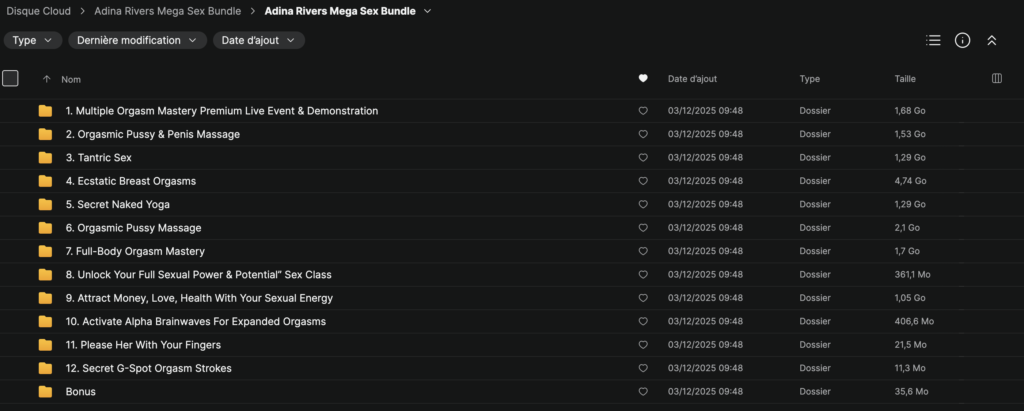Image resolution: width=1024 pixels, height=411 pixels.
Task: Favorite the Full-Body Orgasm Mastery folder
Action: pyautogui.click(x=643, y=252)
